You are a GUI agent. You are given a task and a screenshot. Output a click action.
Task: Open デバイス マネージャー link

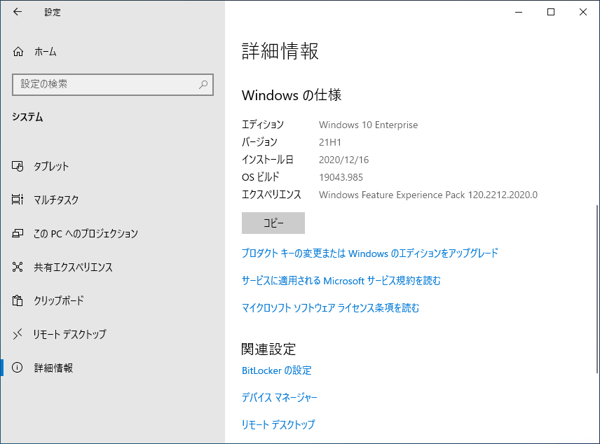click(279, 398)
